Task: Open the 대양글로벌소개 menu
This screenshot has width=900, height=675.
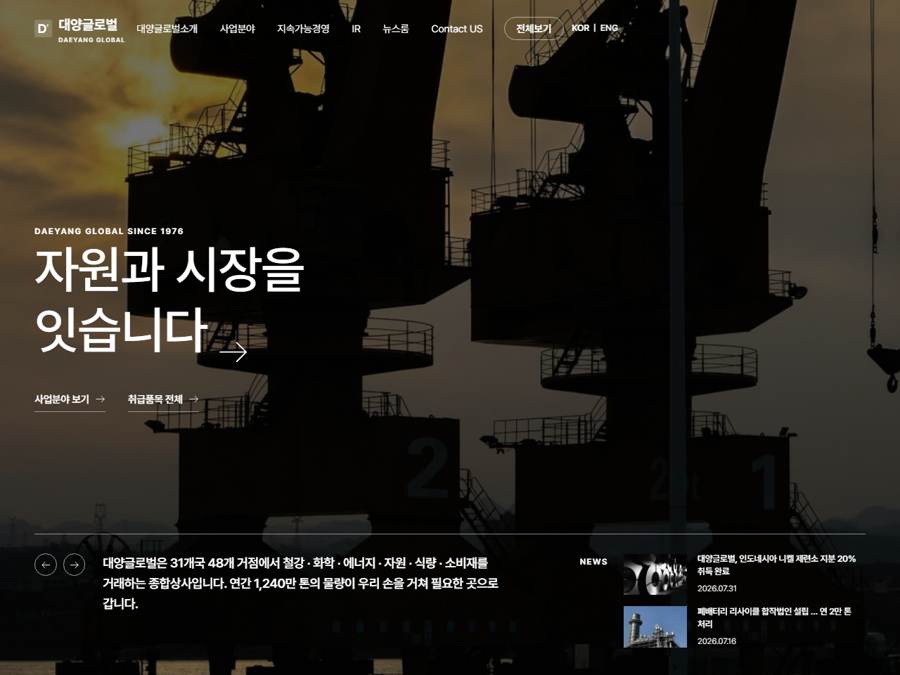Action: coord(167,29)
